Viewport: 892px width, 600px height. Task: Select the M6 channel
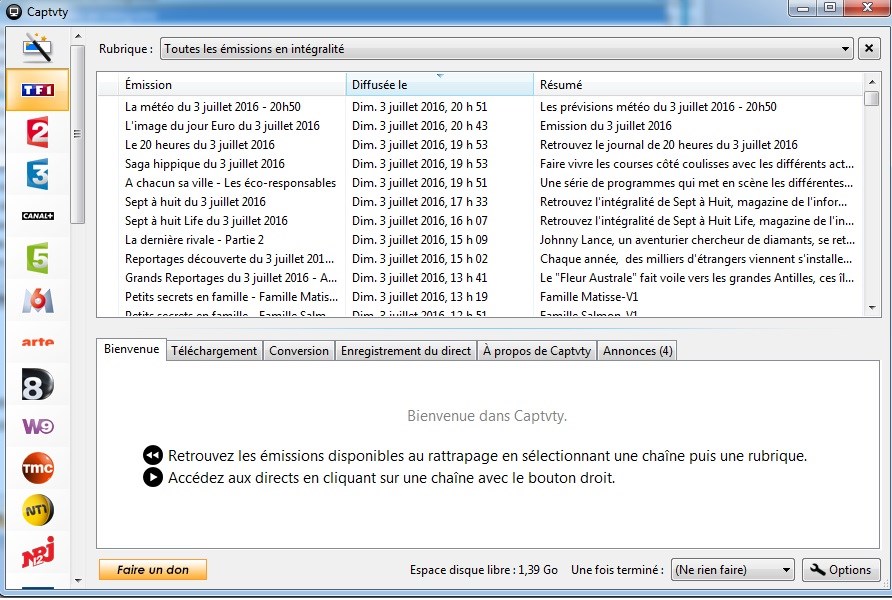38,300
